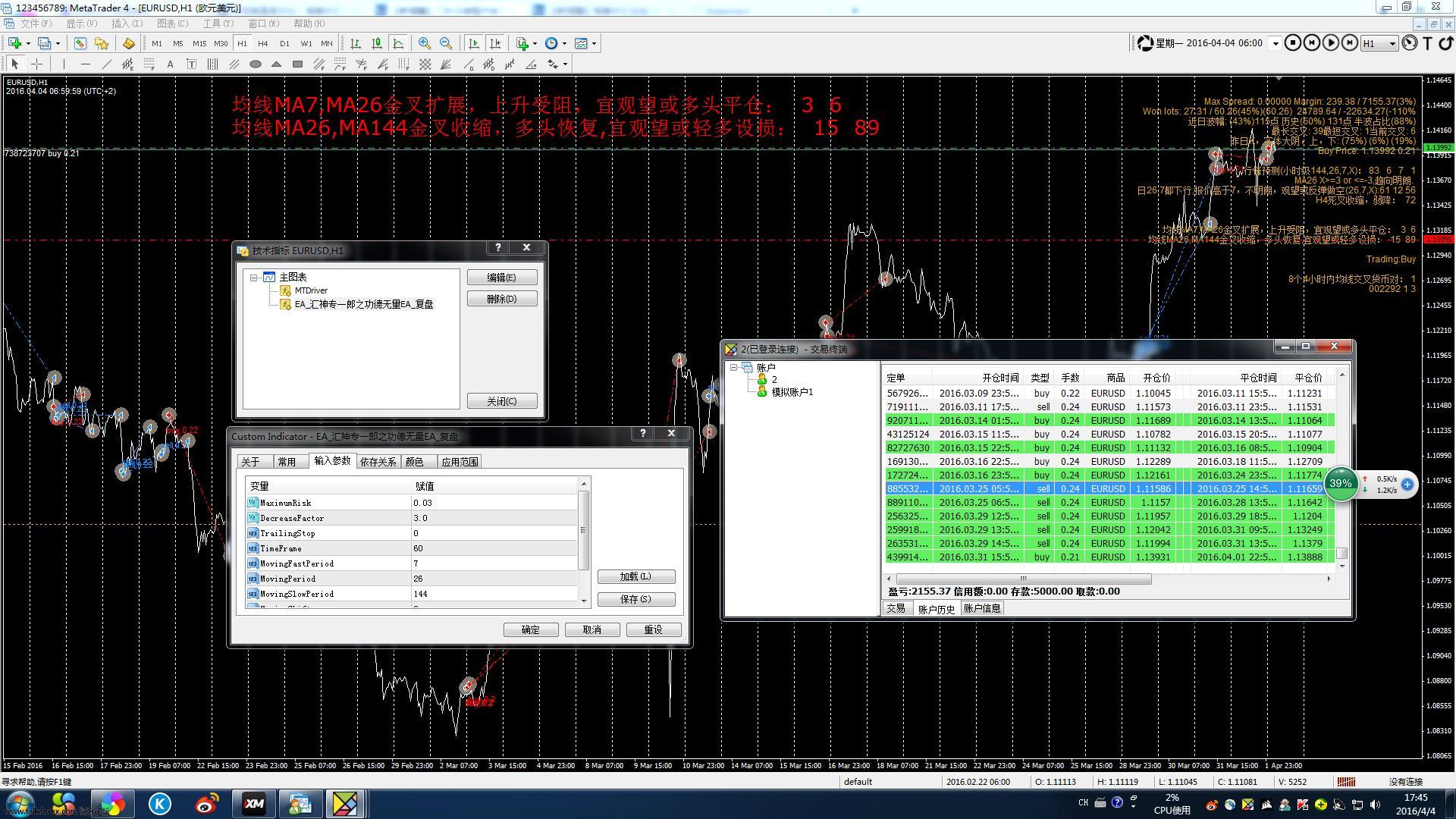Open the 工具(T) menu
This screenshot has height=819, width=1456.
pos(218,24)
